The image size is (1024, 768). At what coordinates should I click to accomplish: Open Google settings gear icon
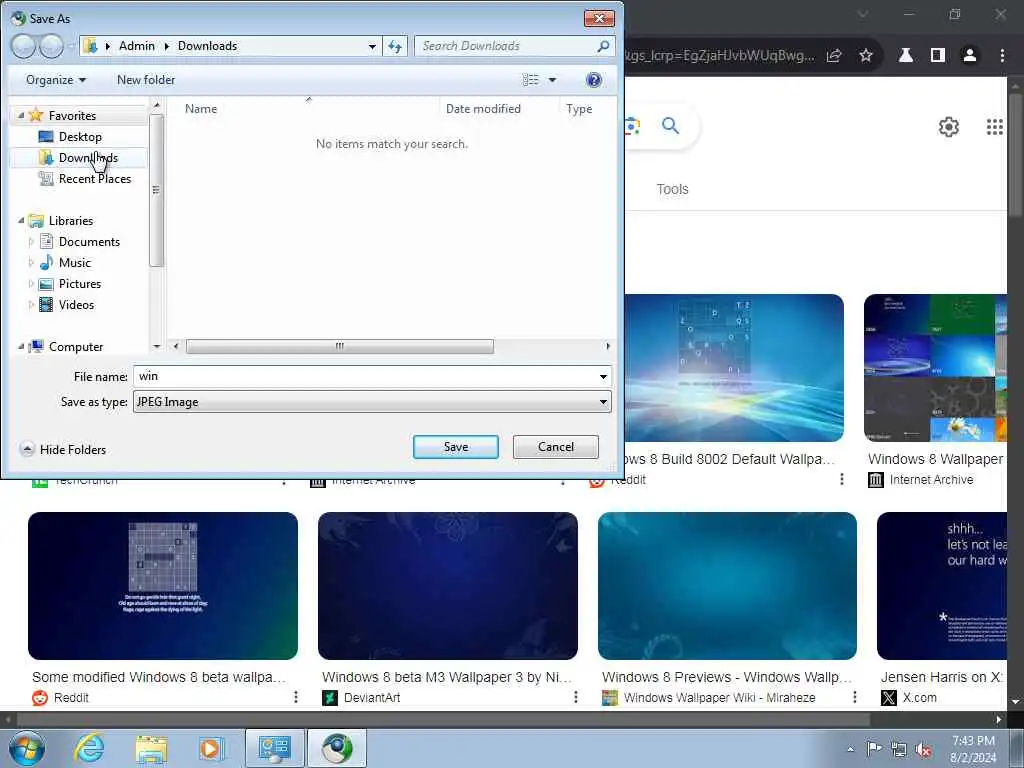pos(949,127)
